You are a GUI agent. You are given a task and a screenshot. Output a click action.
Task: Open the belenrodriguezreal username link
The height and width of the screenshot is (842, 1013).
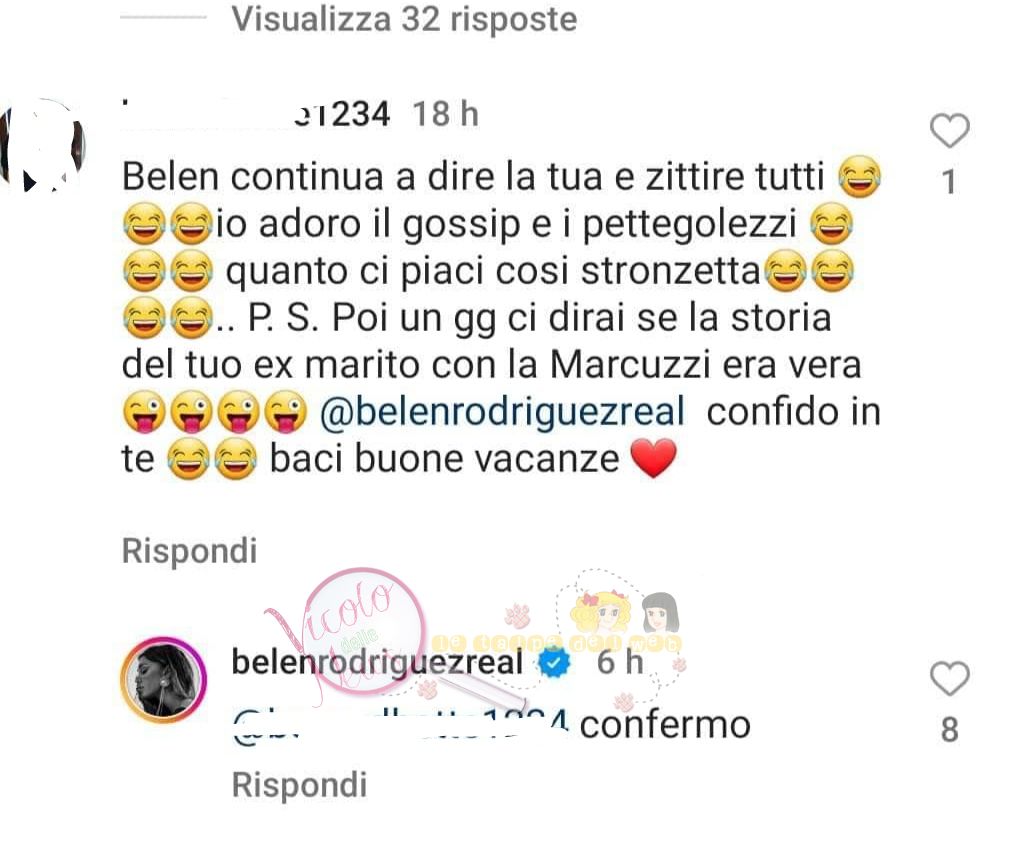point(377,662)
